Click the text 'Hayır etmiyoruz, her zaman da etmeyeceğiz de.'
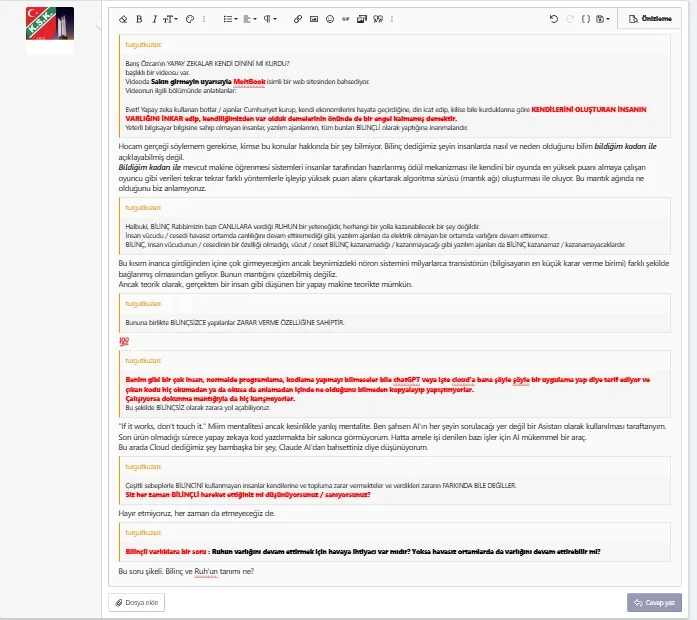The image size is (697, 620). [x=196, y=513]
